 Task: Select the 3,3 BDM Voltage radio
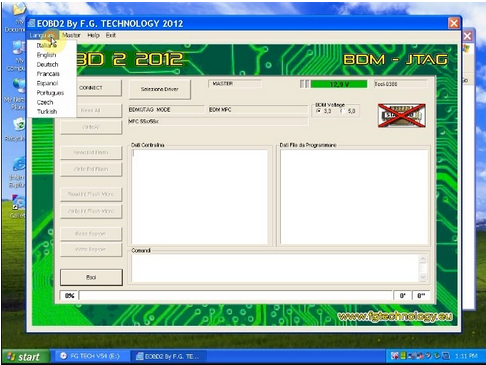point(319,111)
